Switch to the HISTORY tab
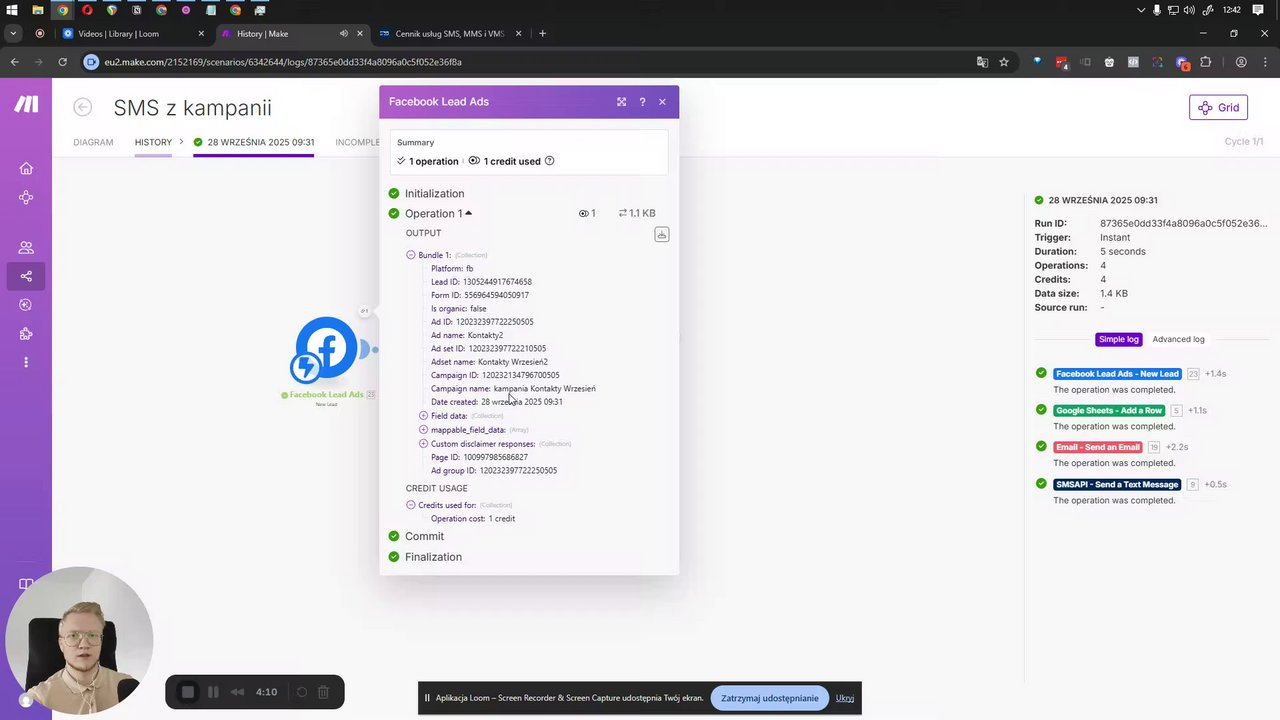The height and width of the screenshot is (720, 1280). 153,142
